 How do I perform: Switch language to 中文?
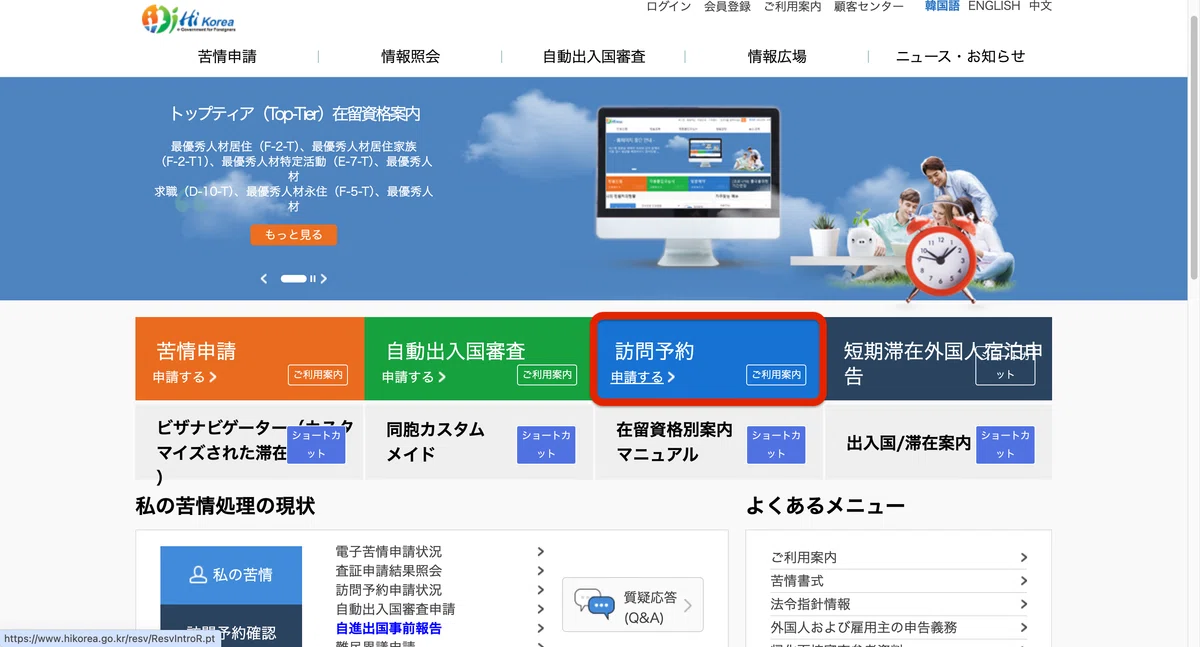(1040, 6)
